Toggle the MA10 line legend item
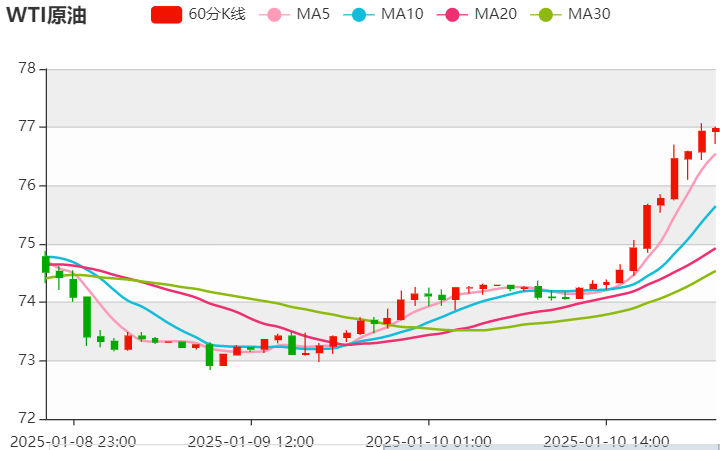The image size is (720, 450). tap(383, 14)
